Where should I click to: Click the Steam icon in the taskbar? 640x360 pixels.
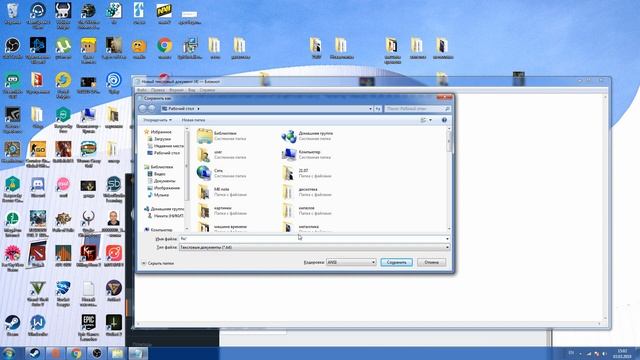pos(34,353)
